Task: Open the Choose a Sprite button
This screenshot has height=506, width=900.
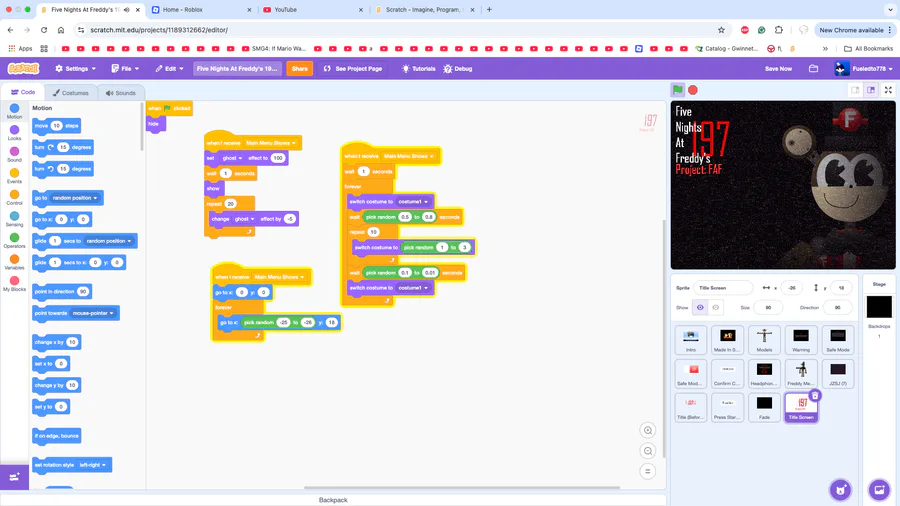Action: 840,490
